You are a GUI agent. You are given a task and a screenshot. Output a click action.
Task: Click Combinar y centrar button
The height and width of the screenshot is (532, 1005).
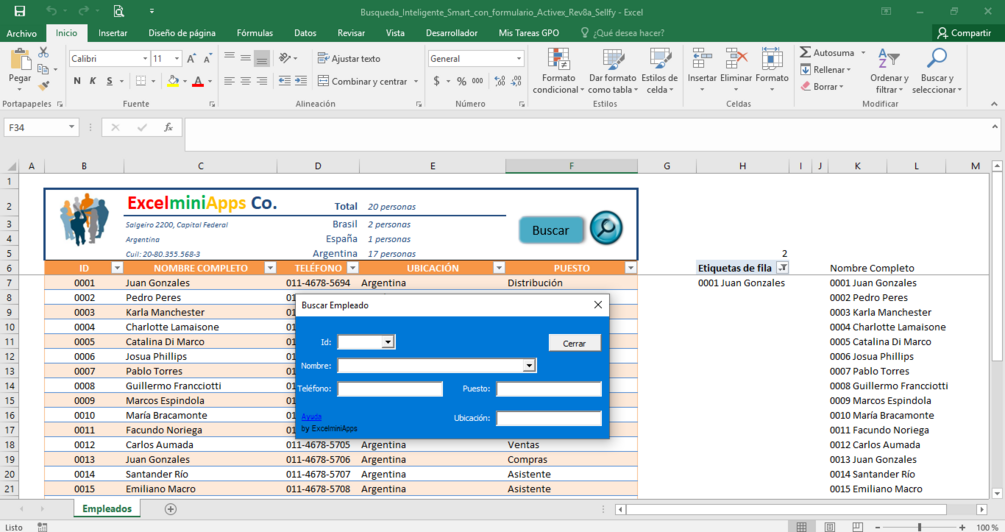tap(363, 81)
